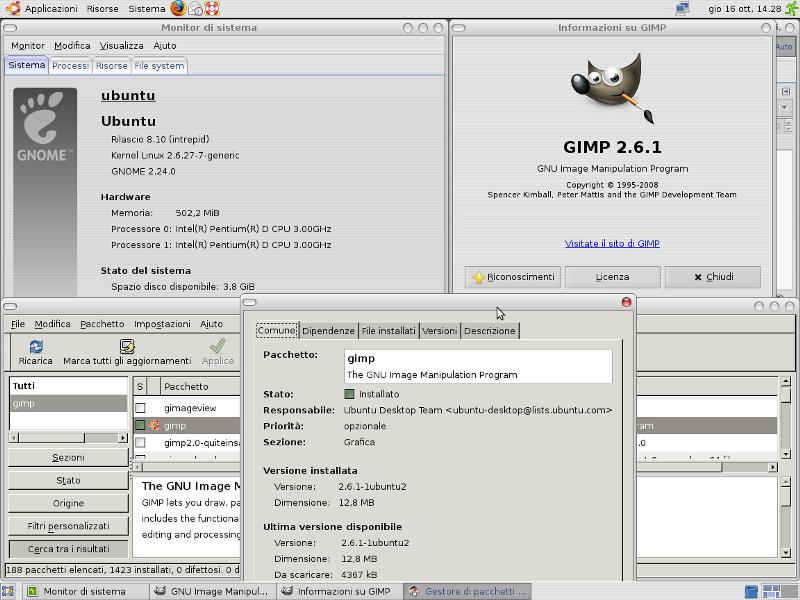Click the Stato filter button
Screen dimensions: 800x600
tap(68, 481)
